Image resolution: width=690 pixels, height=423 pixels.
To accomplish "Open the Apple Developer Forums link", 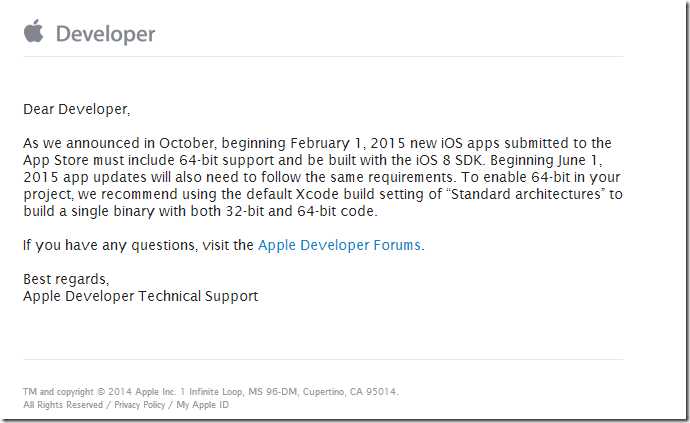I will (x=339, y=245).
